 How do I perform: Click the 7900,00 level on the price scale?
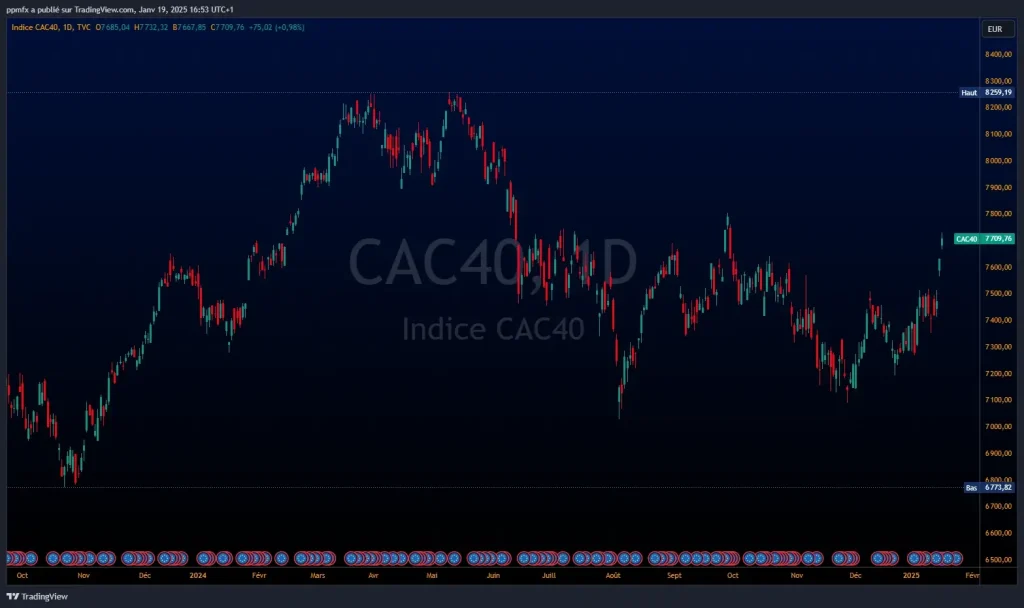coord(999,187)
